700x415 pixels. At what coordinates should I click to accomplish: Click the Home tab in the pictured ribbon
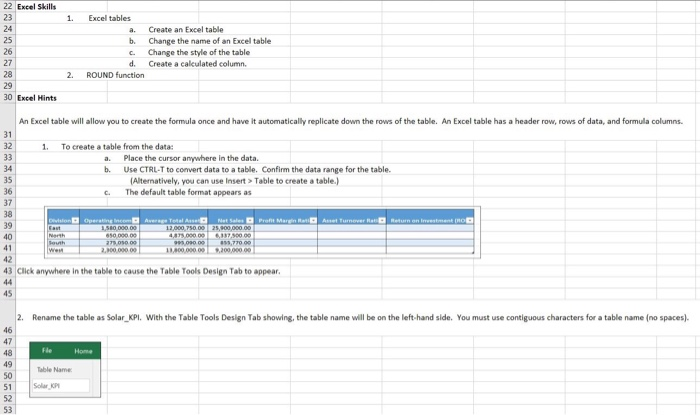point(83,351)
